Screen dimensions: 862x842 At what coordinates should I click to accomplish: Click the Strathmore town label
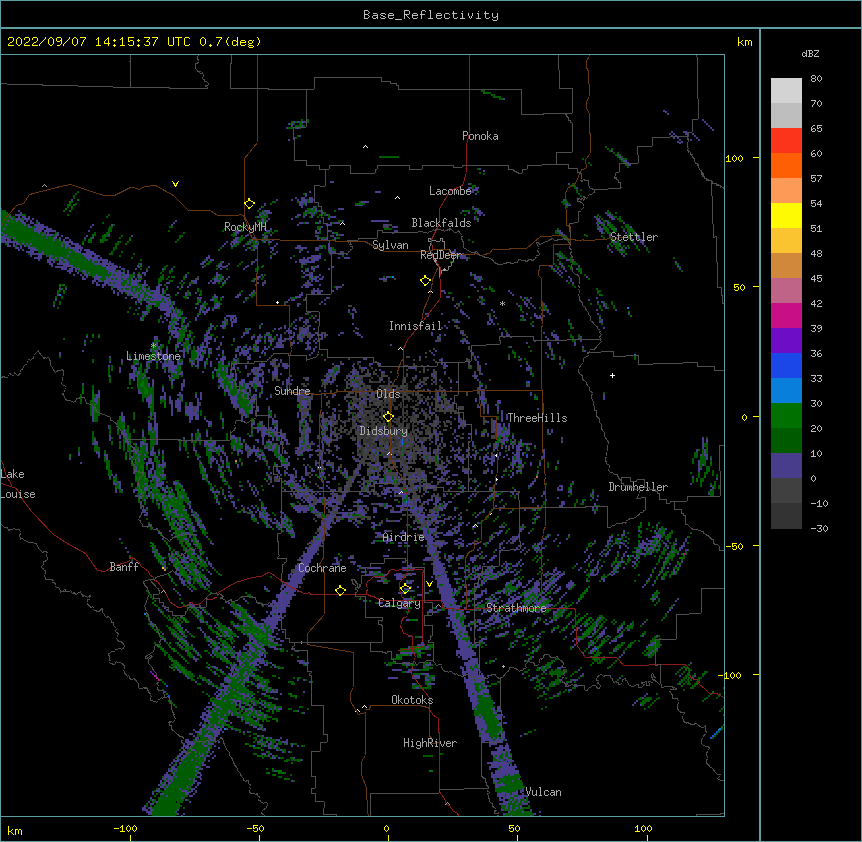coord(516,608)
